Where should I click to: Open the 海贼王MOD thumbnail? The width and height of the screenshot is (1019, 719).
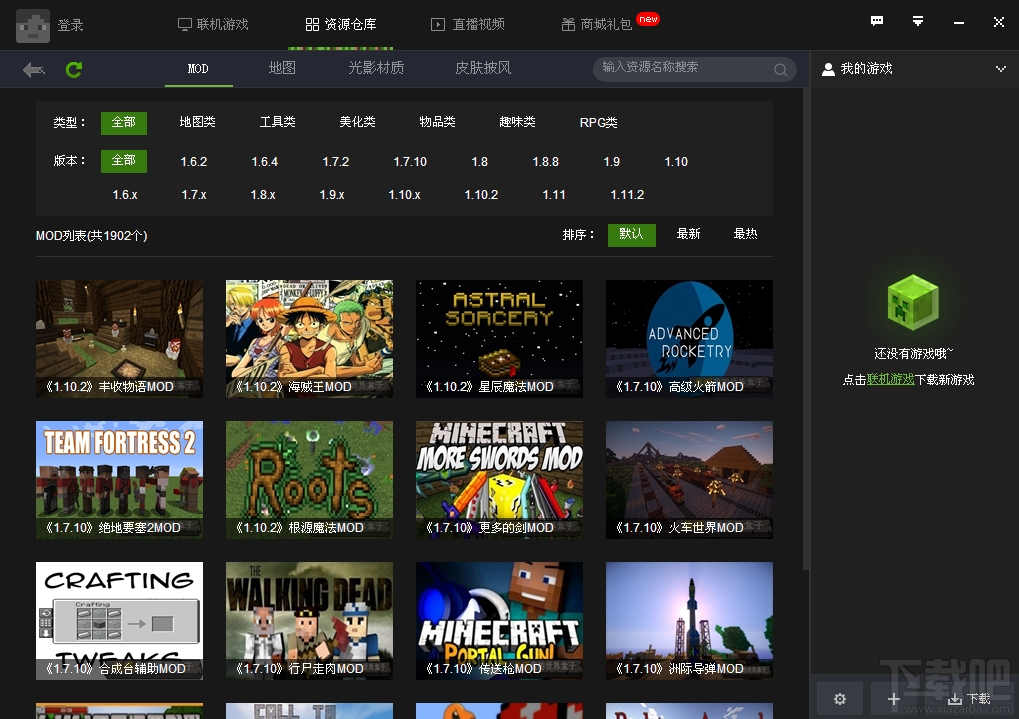(x=309, y=339)
